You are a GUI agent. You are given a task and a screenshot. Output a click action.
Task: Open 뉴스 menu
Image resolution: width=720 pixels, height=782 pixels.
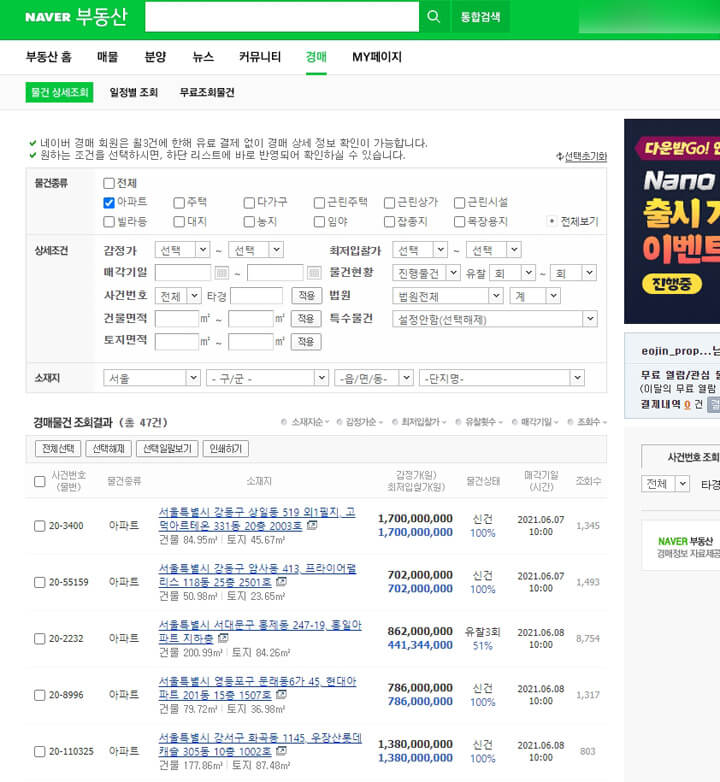(x=203, y=57)
